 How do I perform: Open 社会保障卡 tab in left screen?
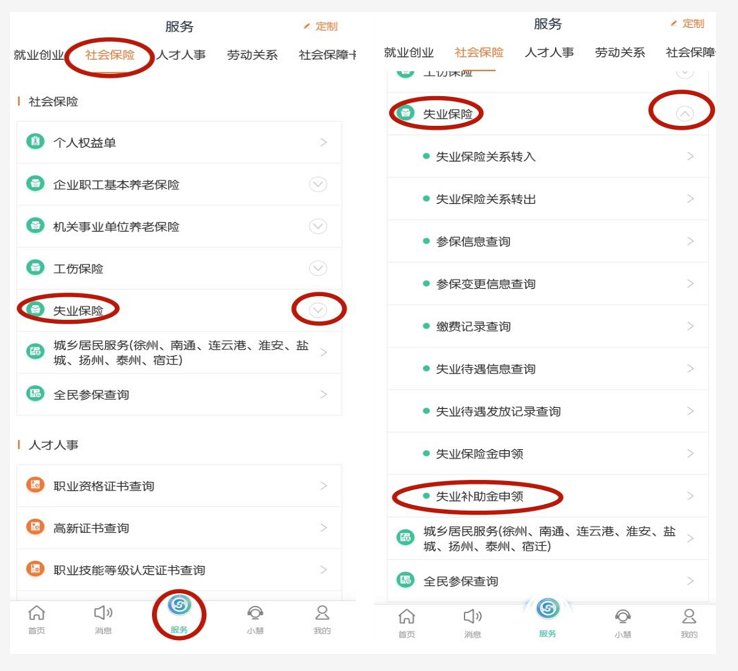327,55
